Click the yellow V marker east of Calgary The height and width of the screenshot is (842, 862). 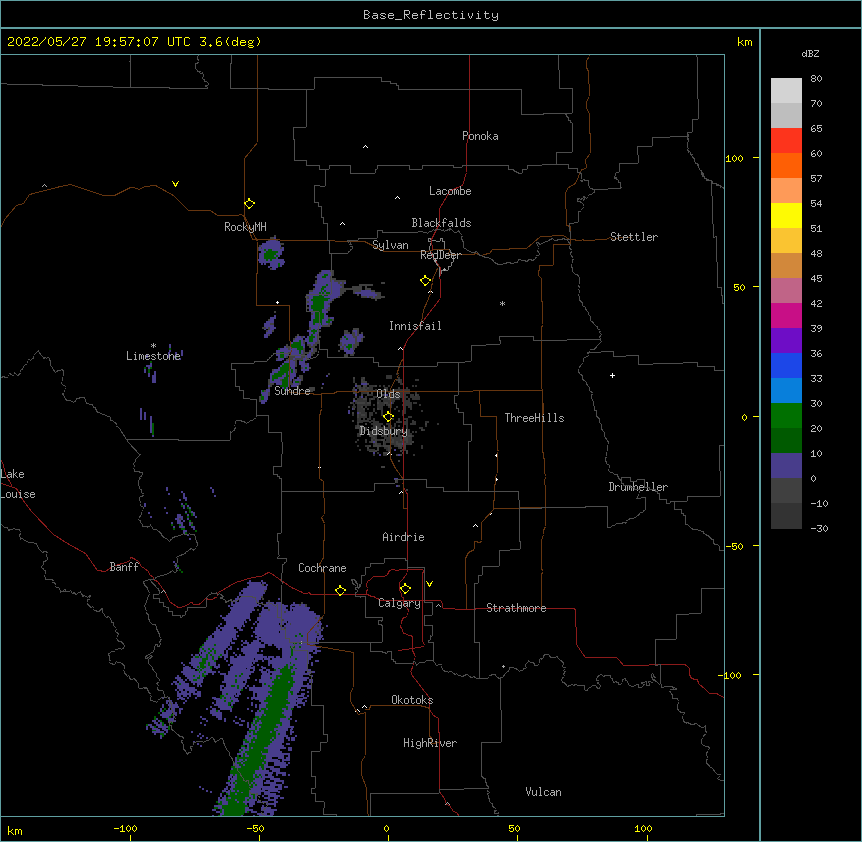click(x=429, y=584)
